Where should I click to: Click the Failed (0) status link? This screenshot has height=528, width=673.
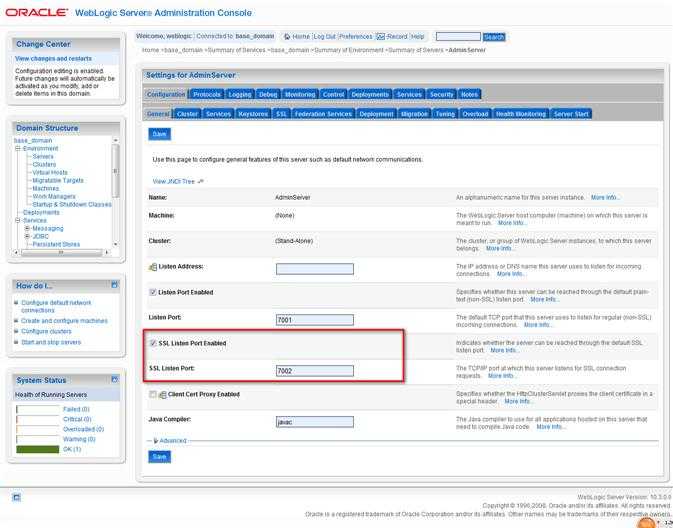[76, 409]
